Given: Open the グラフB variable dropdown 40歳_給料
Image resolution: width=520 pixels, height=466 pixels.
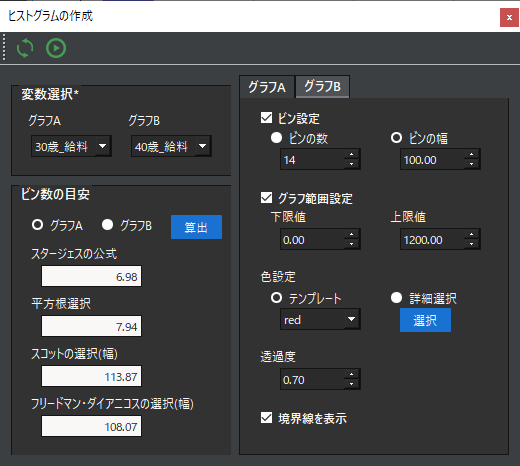Looking at the screenshot, I should pyautogui.click(x=171, y=146).
